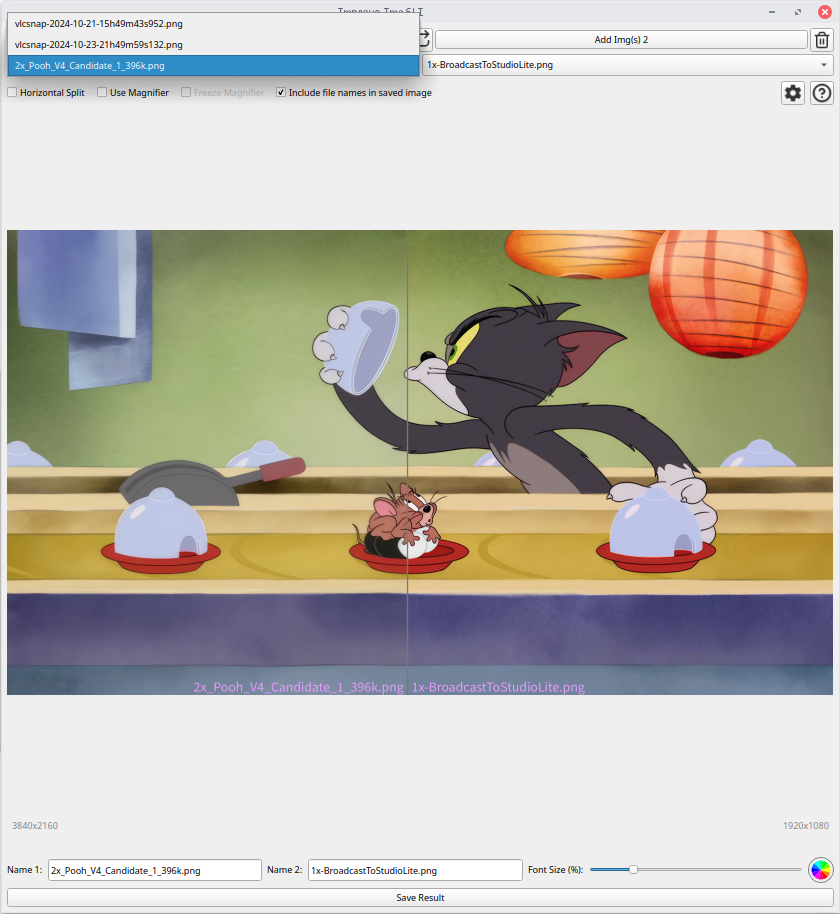Adjust the Font Size slider handle
The image size is (840, 914).
tap(633, 869)
